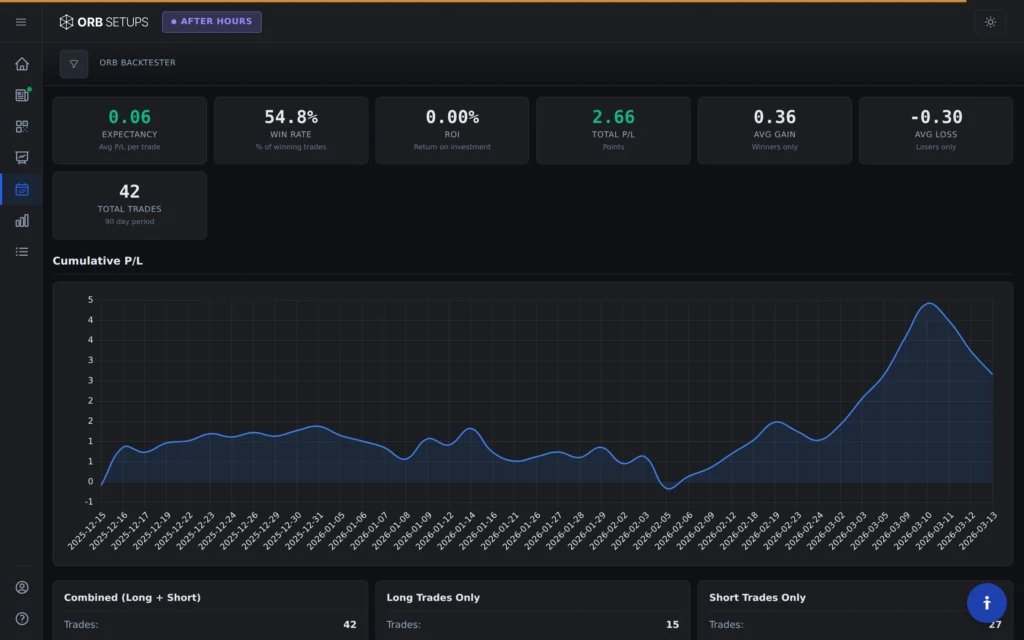Select the Avg Loss -0.30 card
1024x640 pixels.
coord(936,130)
